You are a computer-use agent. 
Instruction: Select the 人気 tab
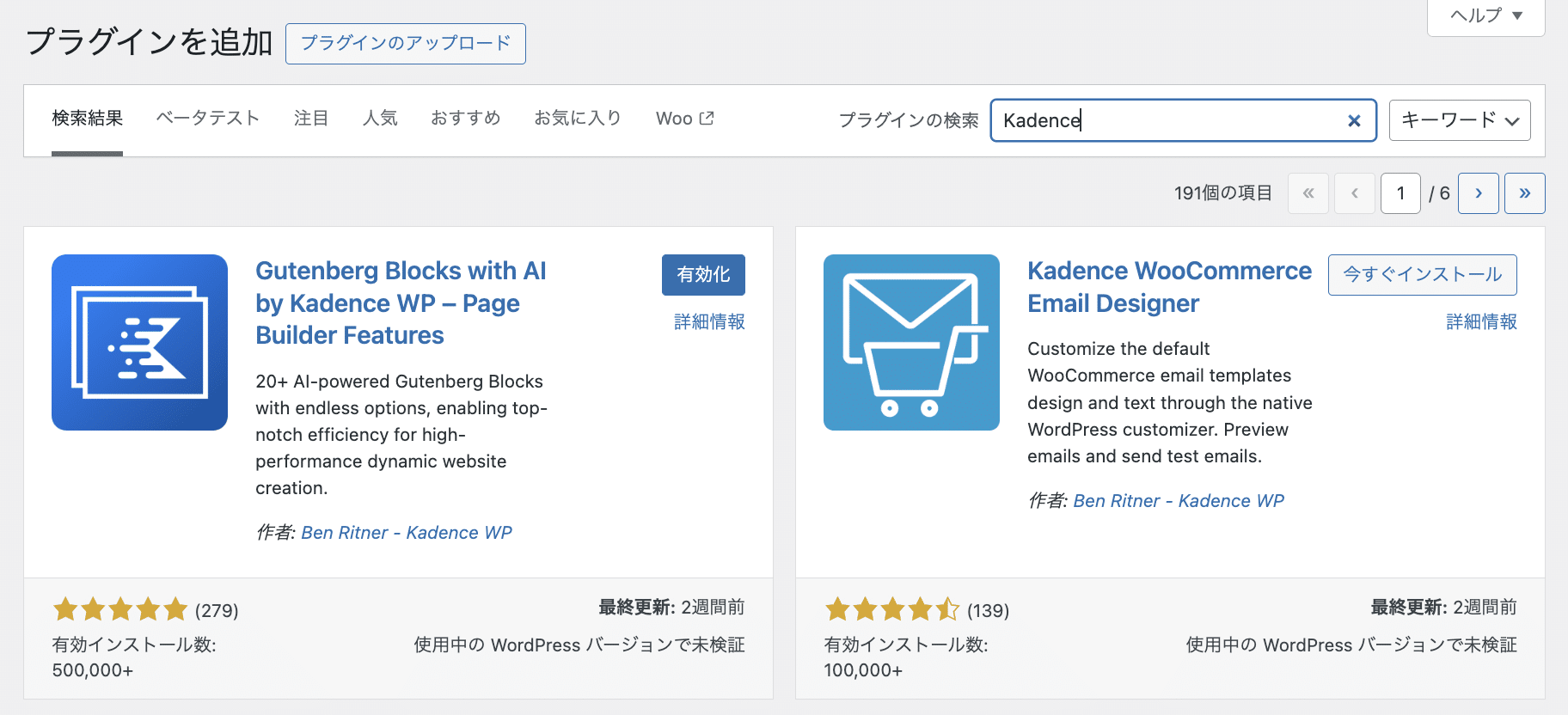(380, 119)
